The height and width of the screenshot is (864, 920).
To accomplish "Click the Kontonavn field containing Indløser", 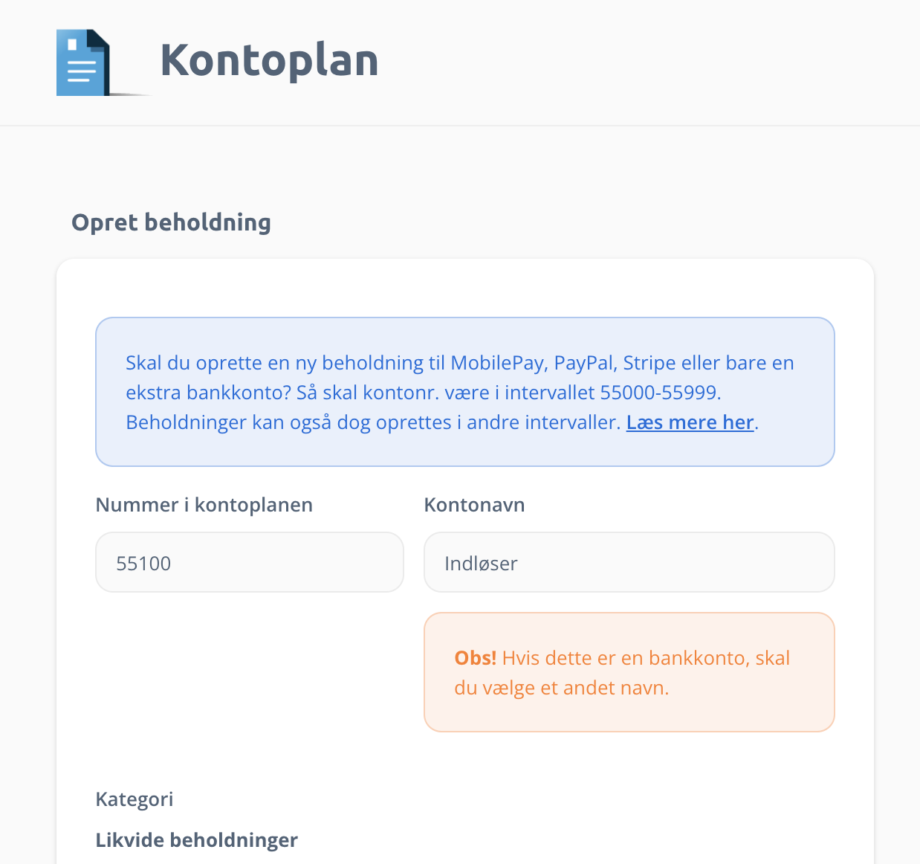I will [x=629, y=562].
